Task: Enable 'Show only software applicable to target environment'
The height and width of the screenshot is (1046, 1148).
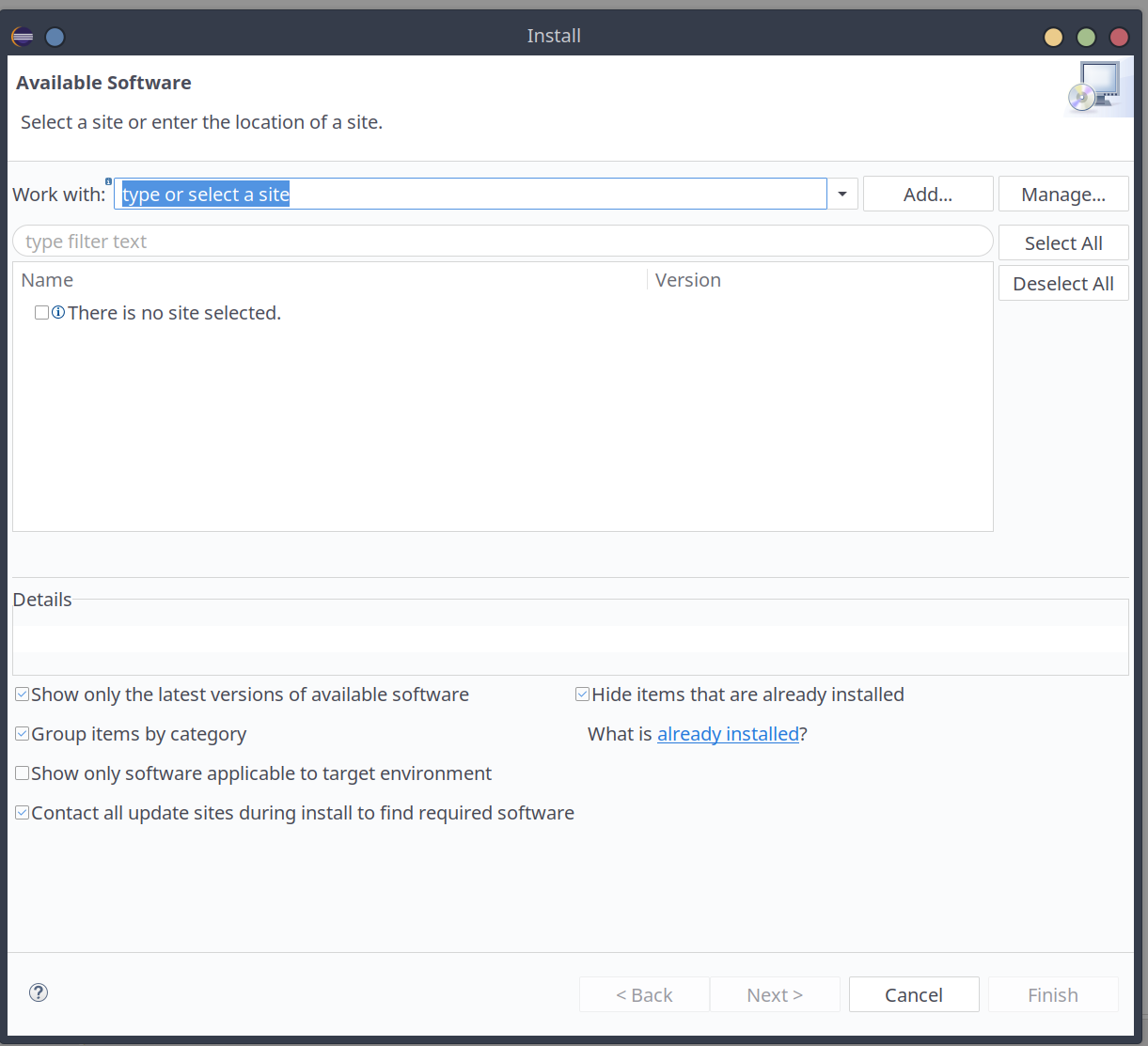Action: [21, 773]
